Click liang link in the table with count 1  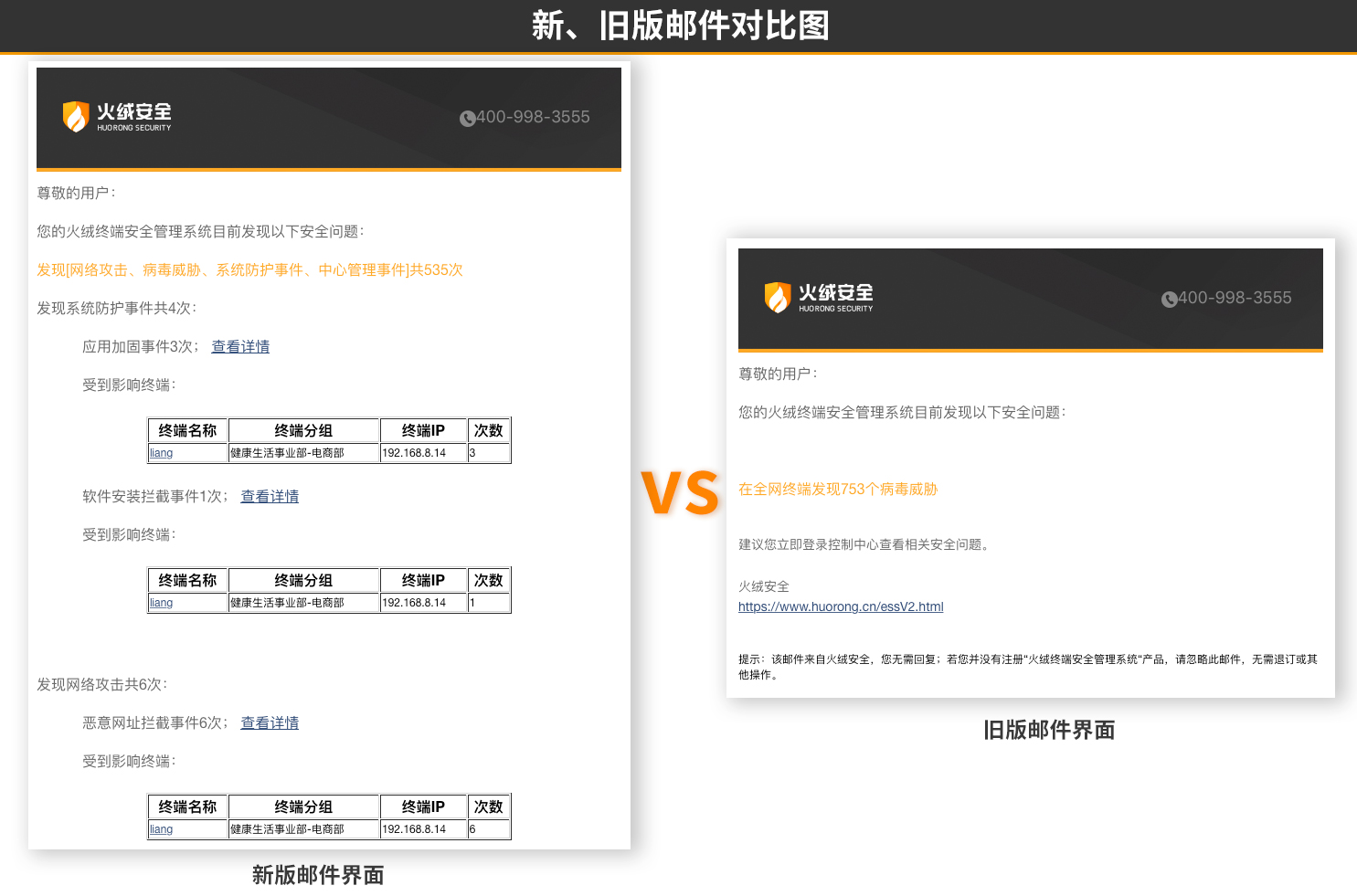[x=161, y=603]
